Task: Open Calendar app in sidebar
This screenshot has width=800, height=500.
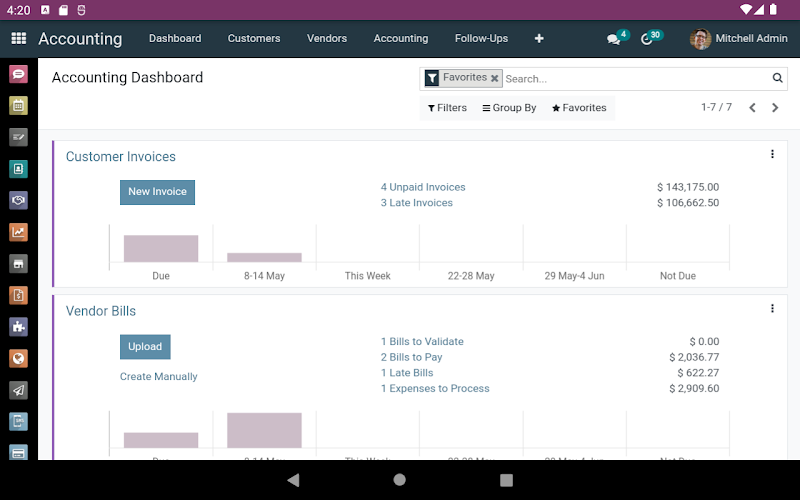Action: point(18,106)
